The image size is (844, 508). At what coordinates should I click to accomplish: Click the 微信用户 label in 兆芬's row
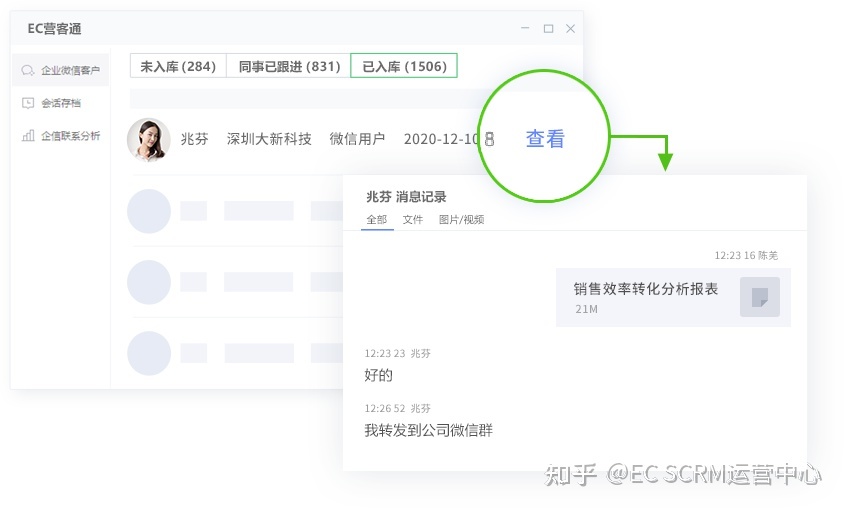coord(357,139)
